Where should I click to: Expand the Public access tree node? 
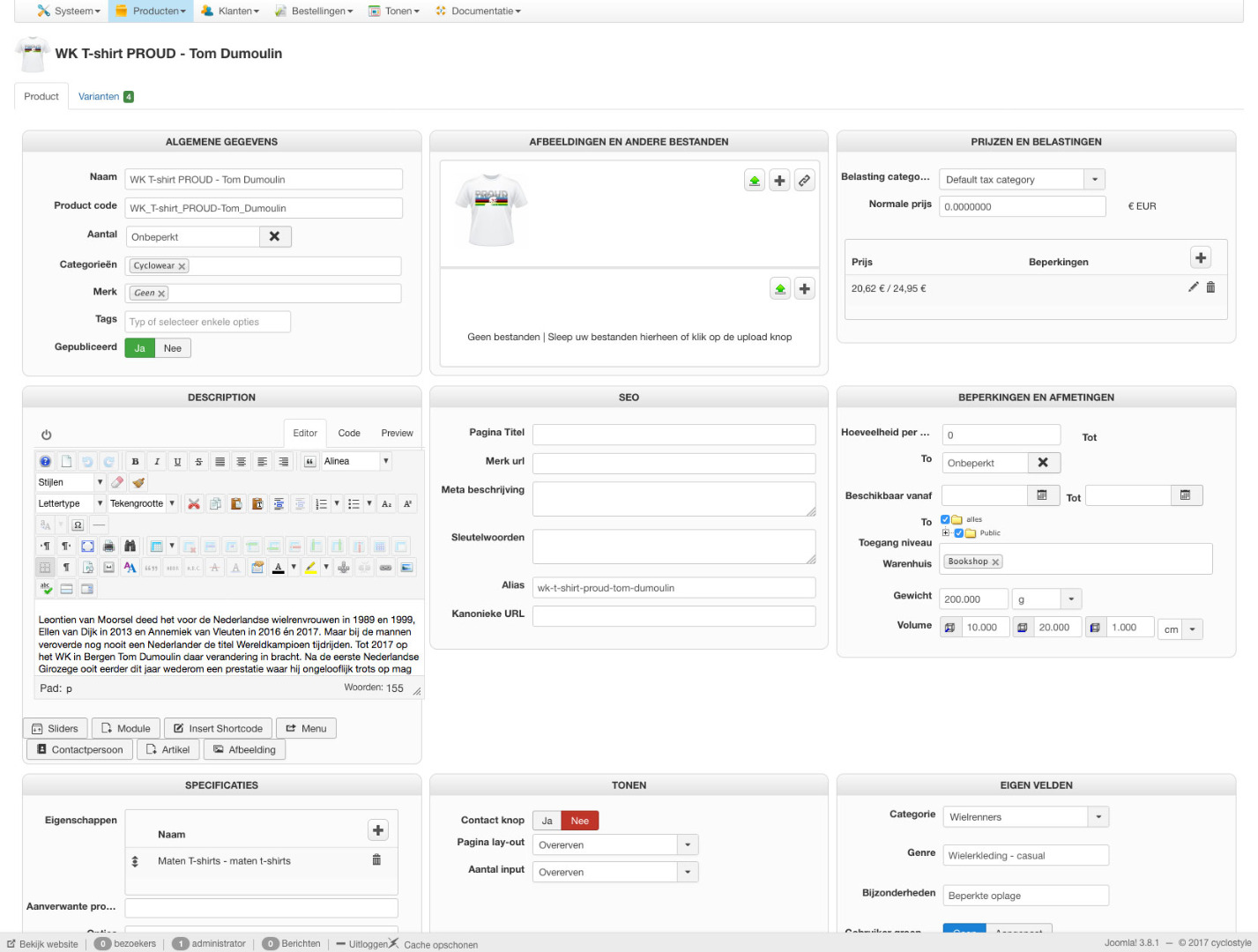(x=946, y=532)
